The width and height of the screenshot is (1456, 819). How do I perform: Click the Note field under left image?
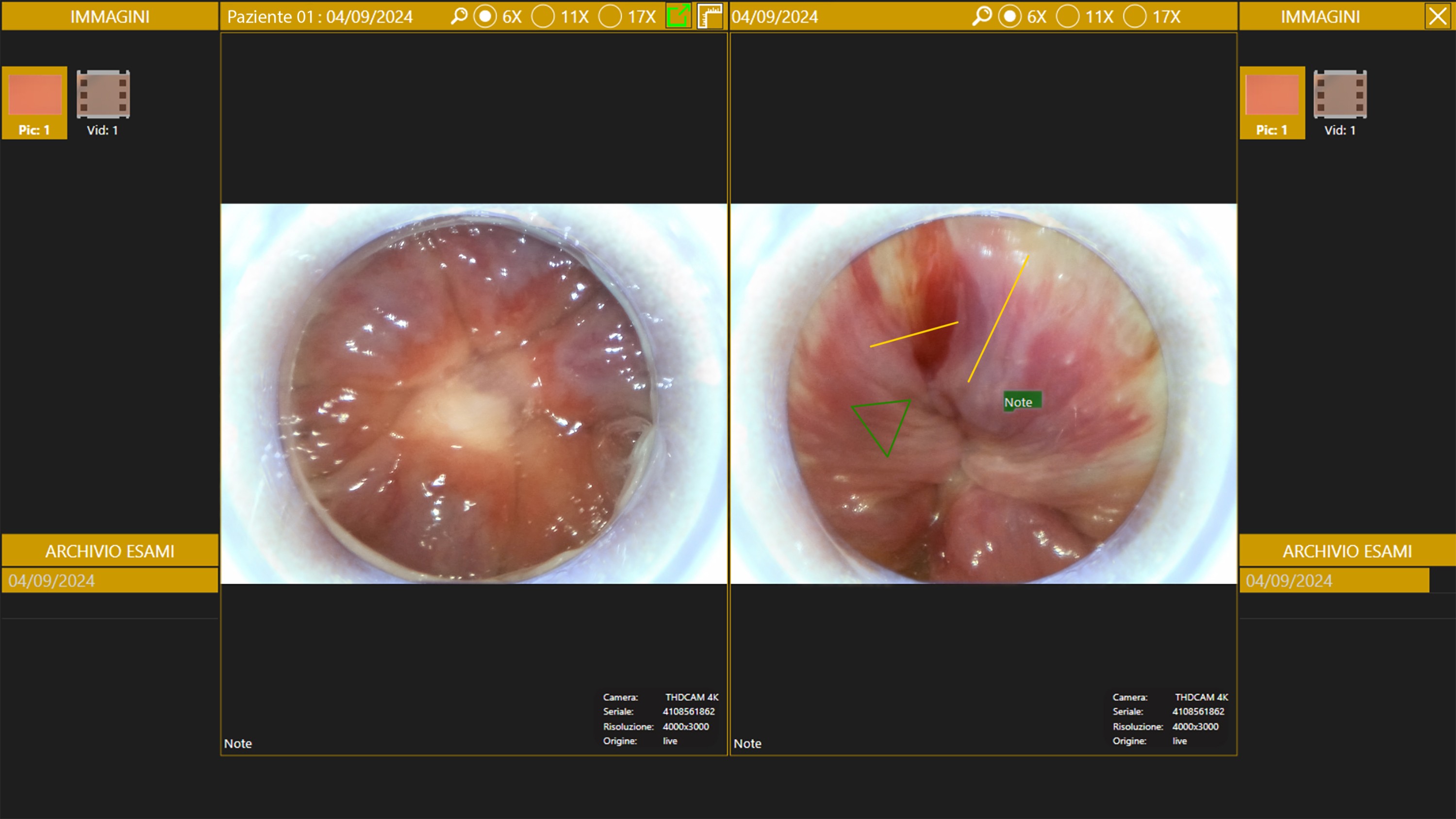click(238, 743)
